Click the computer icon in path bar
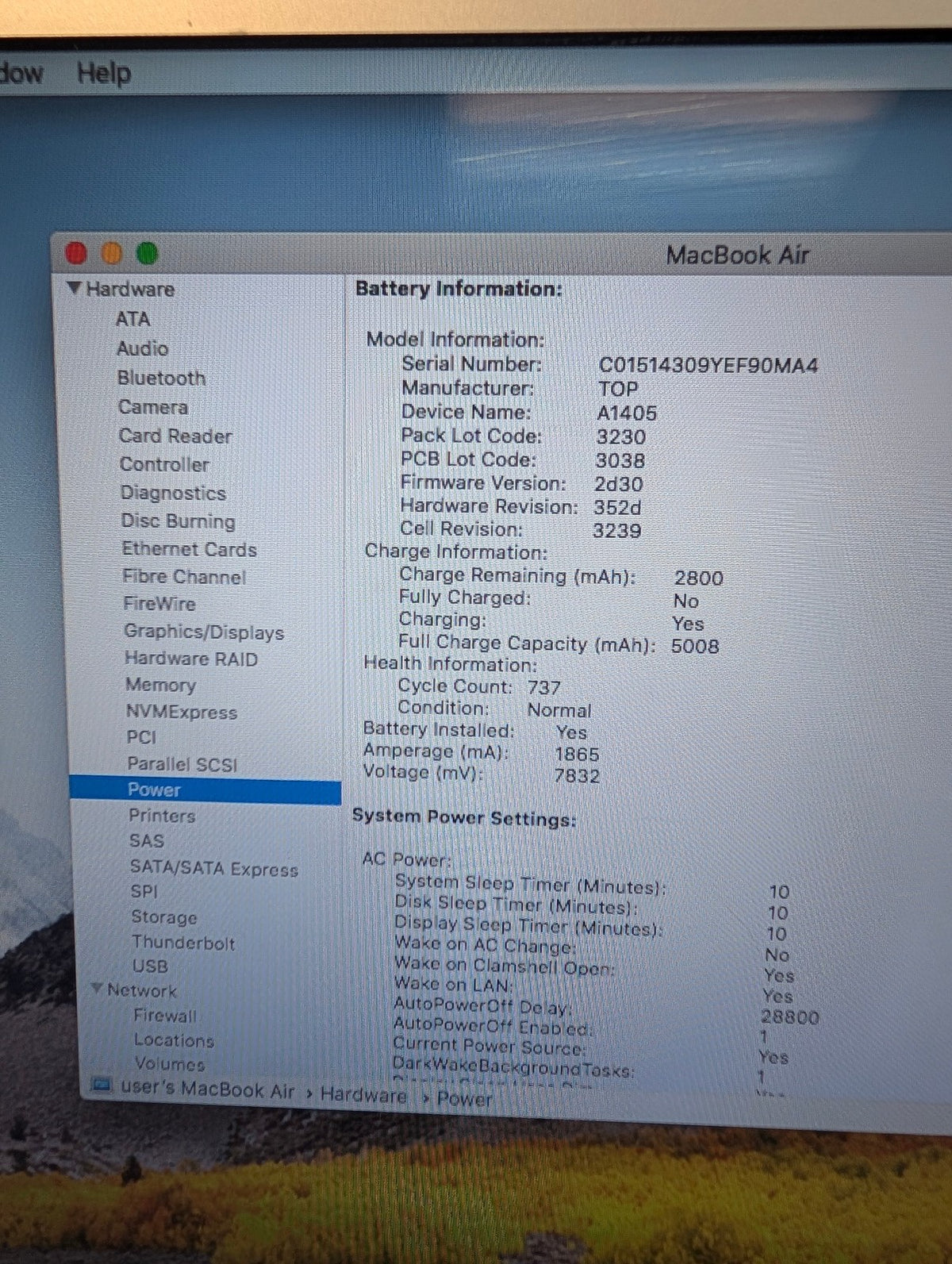 (102, 1085)
